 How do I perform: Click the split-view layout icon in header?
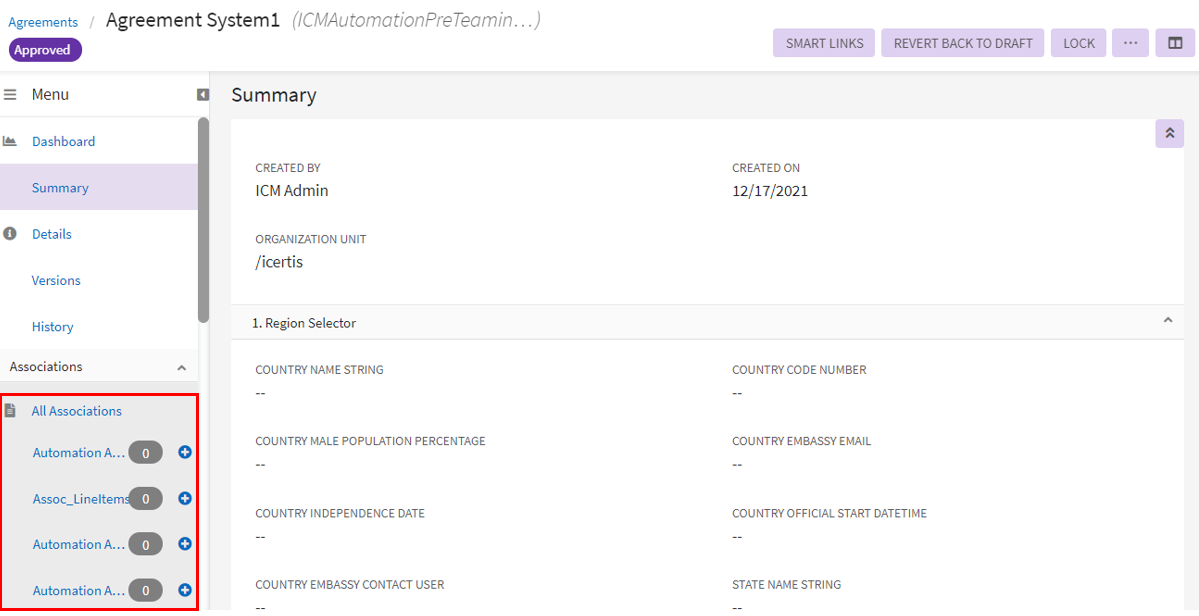click(1175, 43)
